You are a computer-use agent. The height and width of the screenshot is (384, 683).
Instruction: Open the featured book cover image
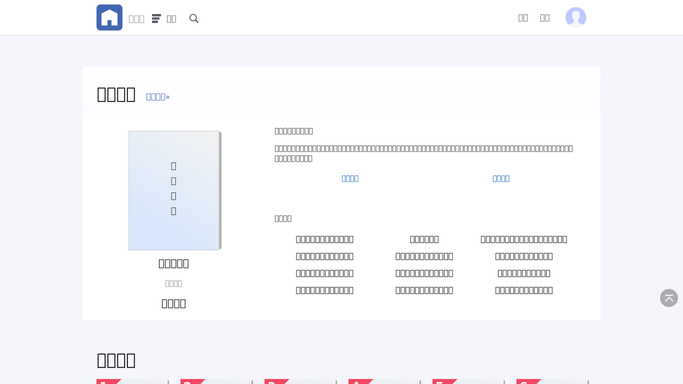[x=174, y=190]
